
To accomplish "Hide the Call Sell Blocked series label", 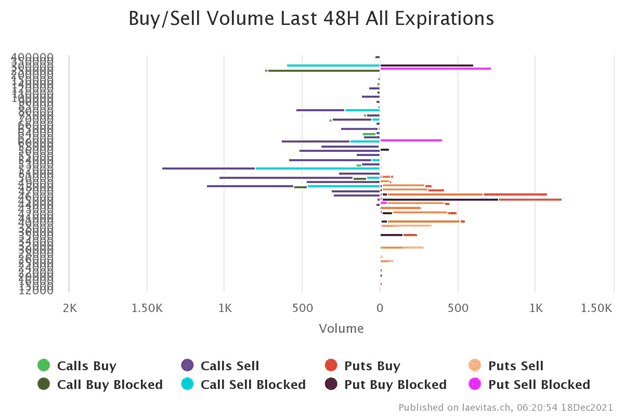I will 253,385.
